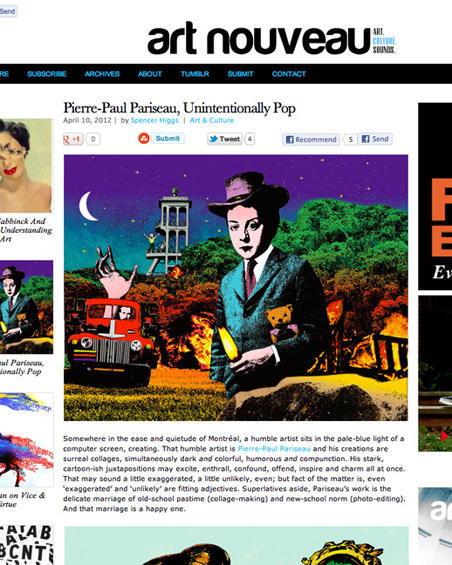Submit the article to StumbleUpon
Screen dimensions: 452x565
pos(168,138)
